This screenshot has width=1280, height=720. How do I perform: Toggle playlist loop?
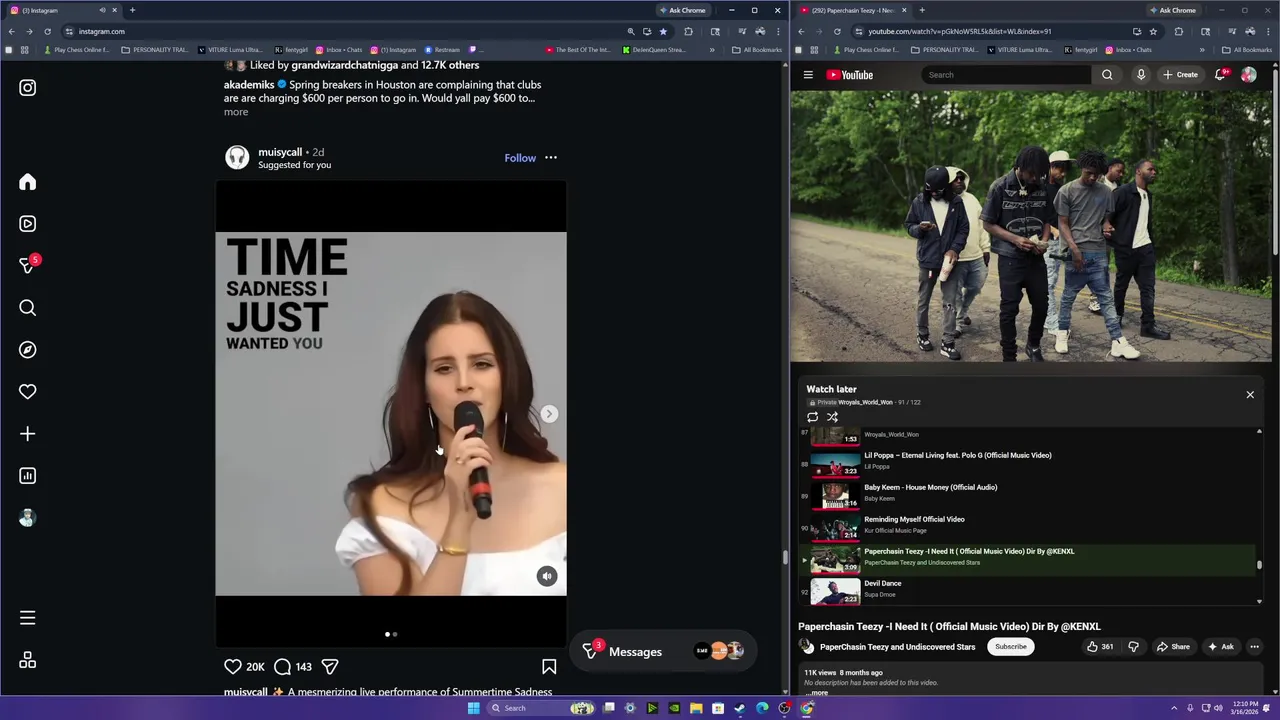pos(812,417)
